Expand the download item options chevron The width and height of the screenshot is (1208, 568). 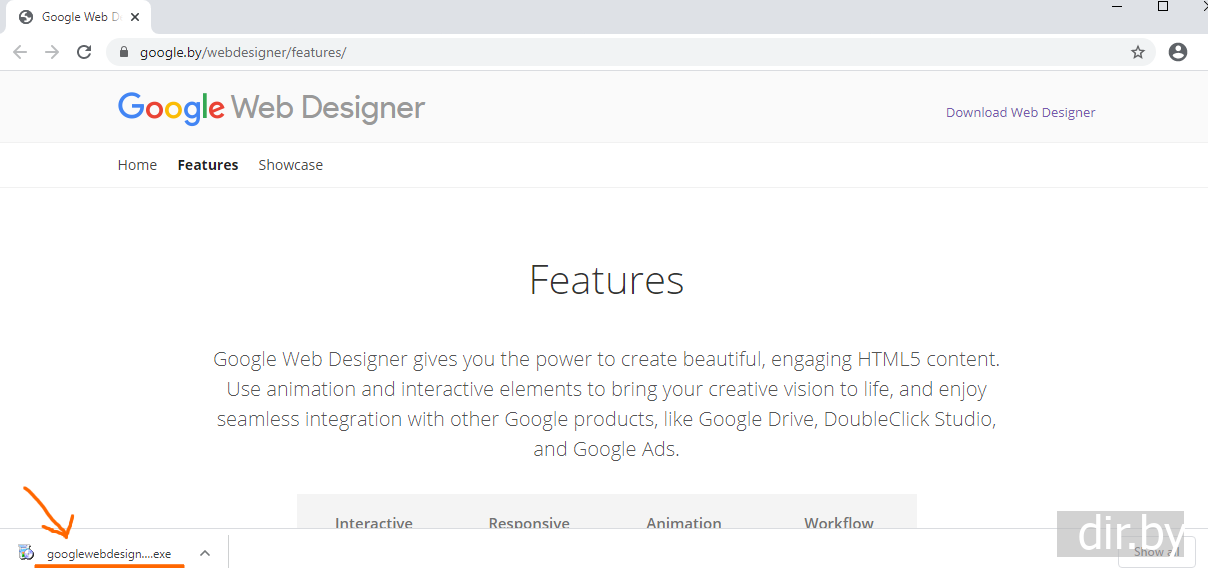point(204,553)
